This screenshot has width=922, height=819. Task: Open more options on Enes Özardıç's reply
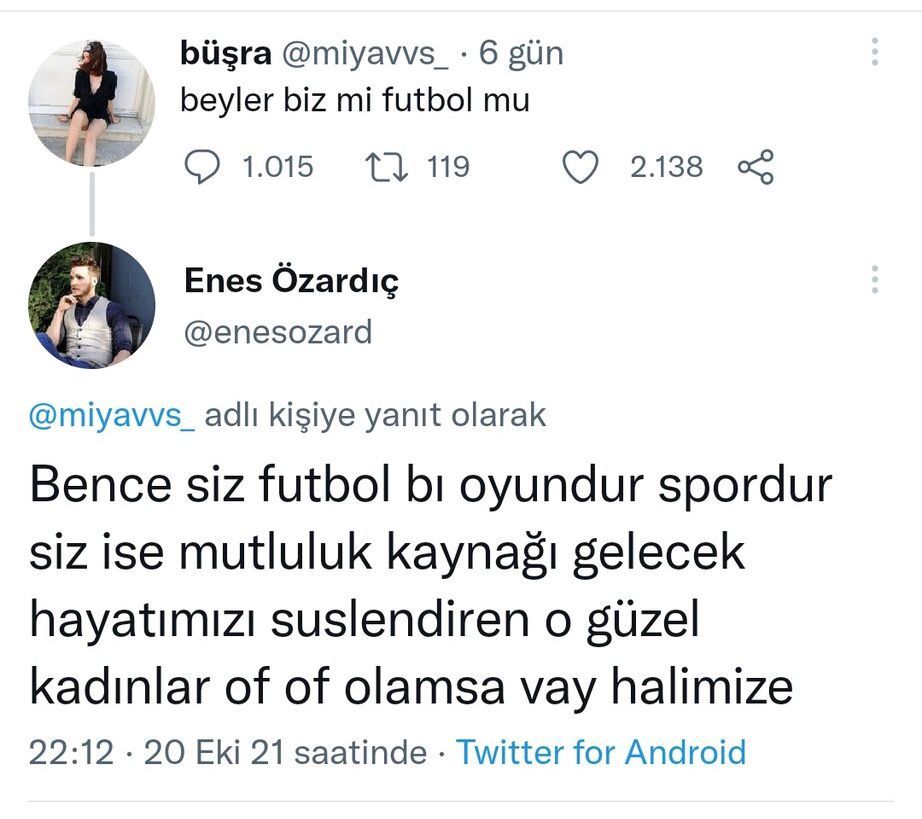[x=875, y=279]
